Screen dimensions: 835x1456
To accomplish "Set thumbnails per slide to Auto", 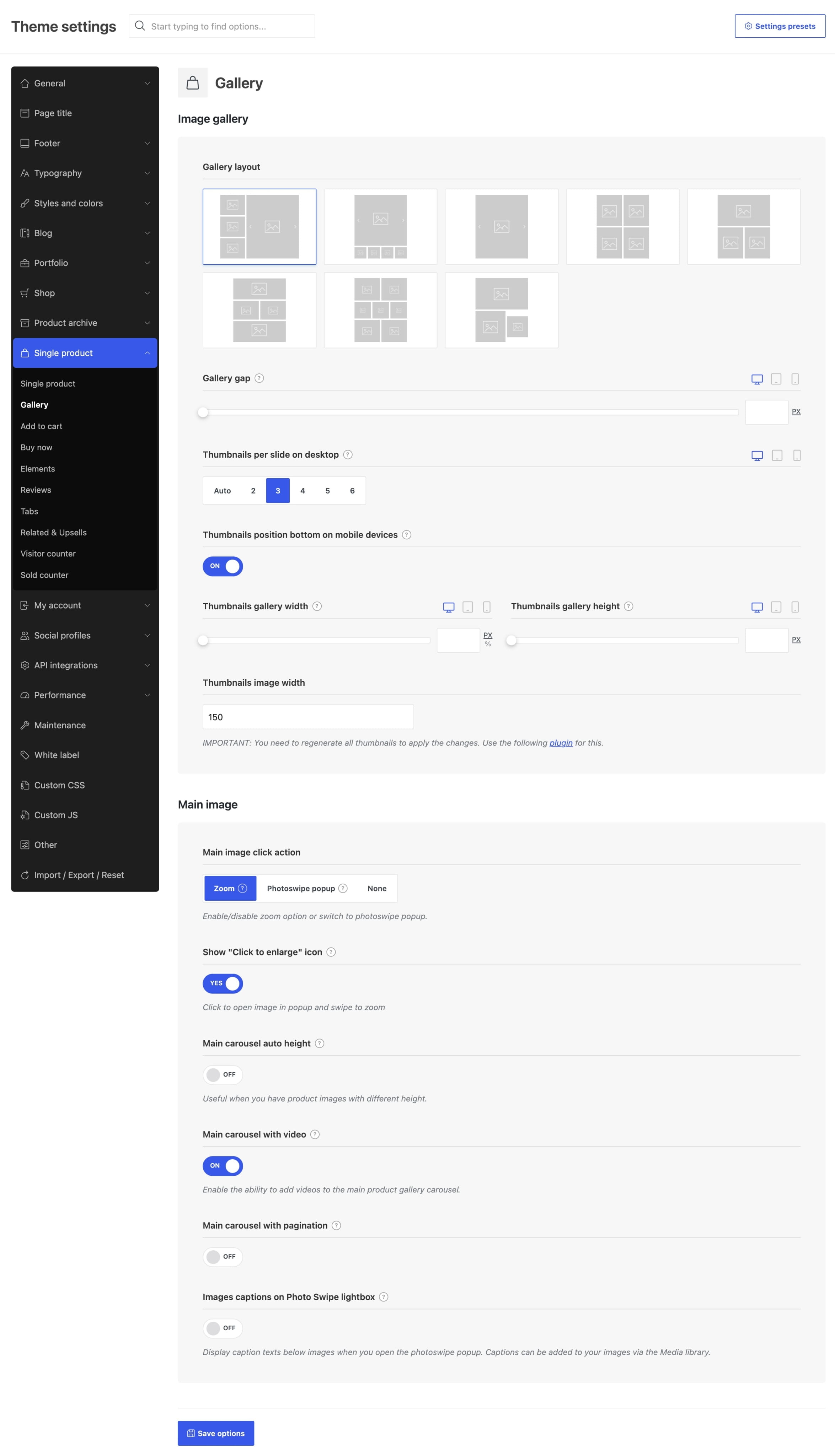I will click(x=223, y=491).
